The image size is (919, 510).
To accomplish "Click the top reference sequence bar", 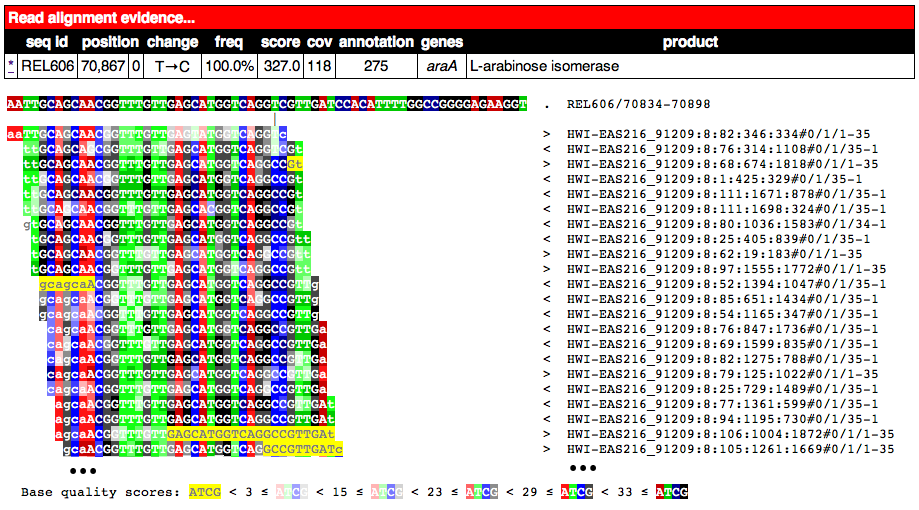I will (x=267, y=105).
